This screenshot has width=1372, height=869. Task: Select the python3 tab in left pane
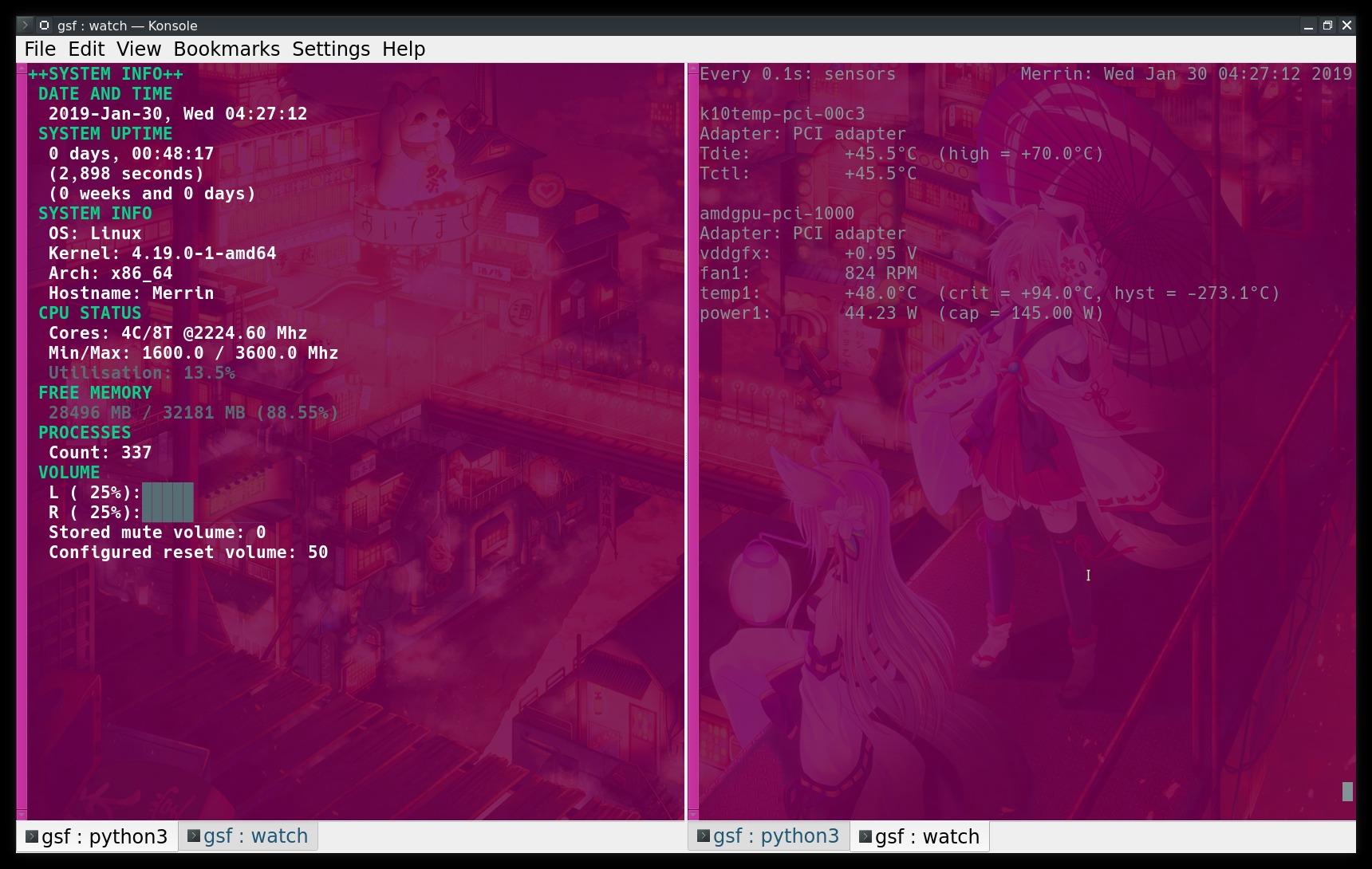(x=97, y=836)
